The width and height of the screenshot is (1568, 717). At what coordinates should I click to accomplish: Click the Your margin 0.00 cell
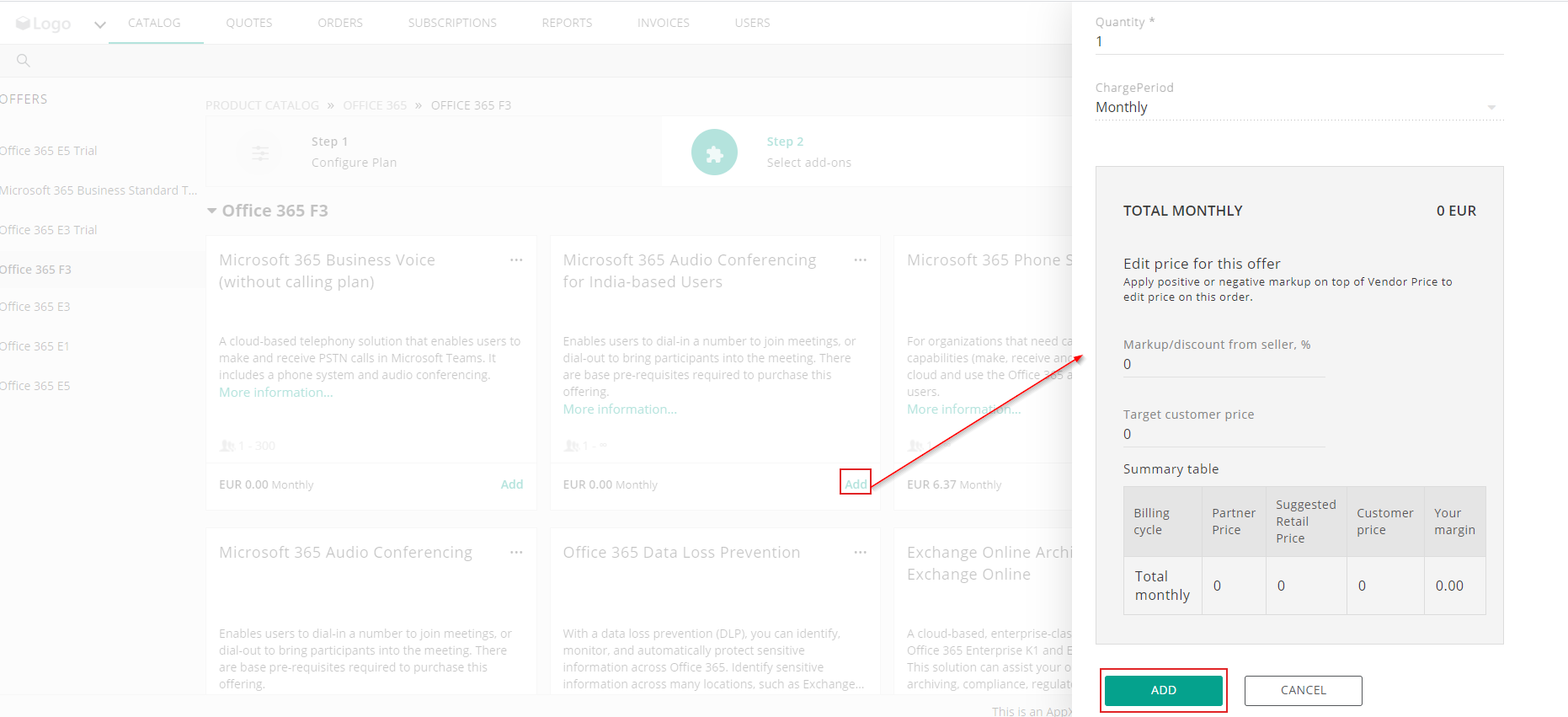point(1454,586)
